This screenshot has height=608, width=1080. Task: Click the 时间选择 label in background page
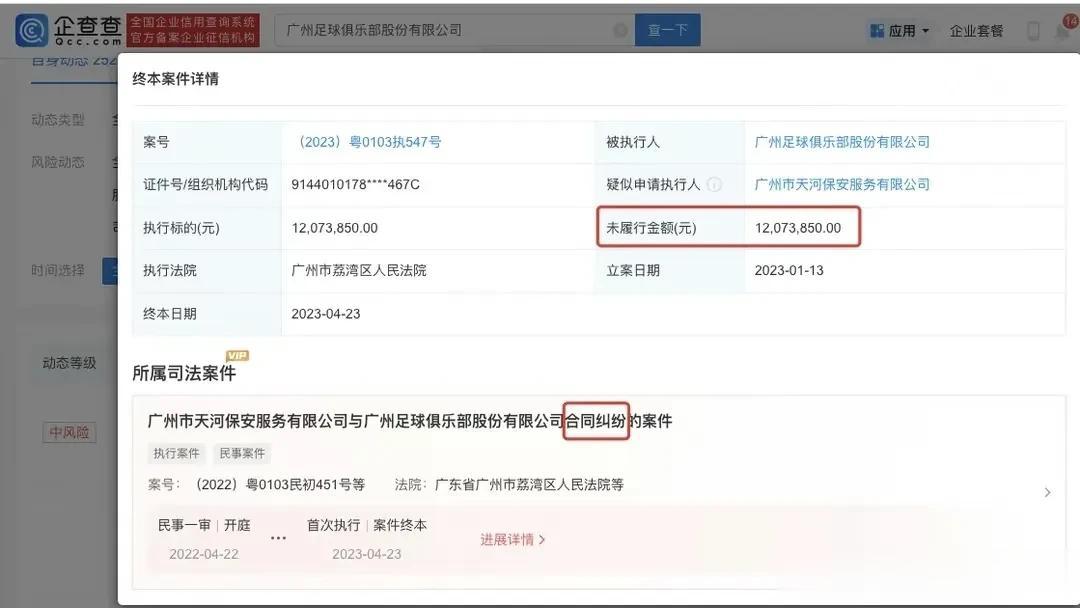coord(58,271)
